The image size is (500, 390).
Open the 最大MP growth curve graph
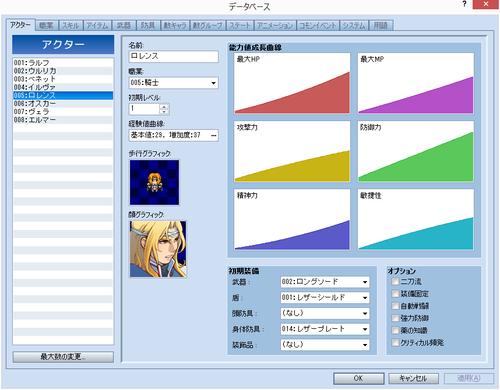[x=416, y=83]
